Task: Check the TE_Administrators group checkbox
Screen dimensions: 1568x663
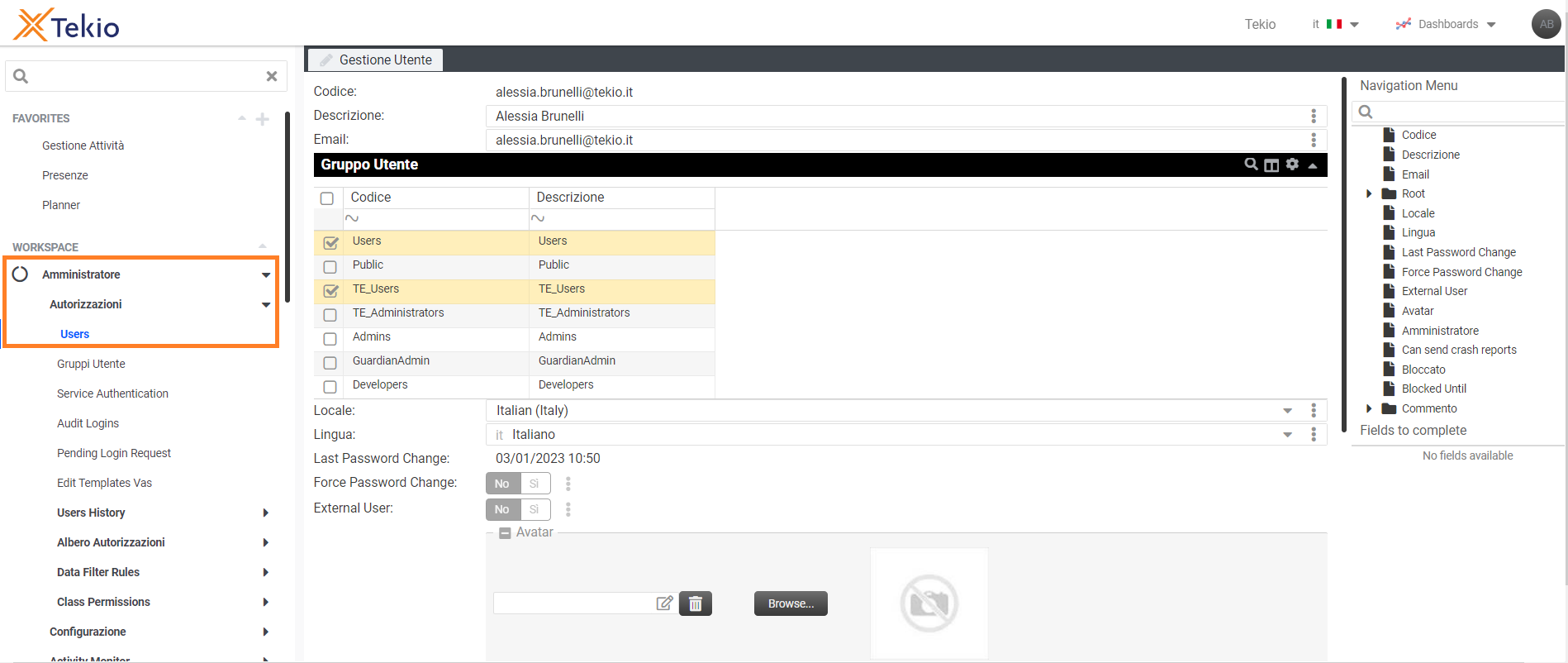Action: click(330, 314)
